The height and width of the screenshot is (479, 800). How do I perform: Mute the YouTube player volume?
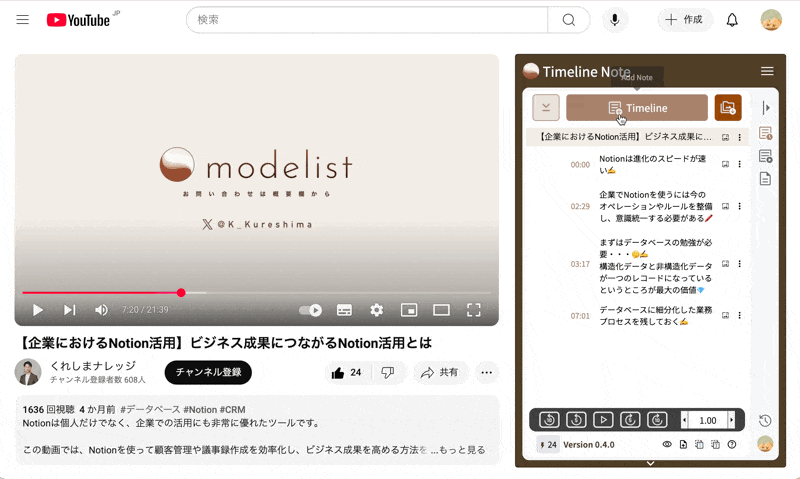[101, 310]
